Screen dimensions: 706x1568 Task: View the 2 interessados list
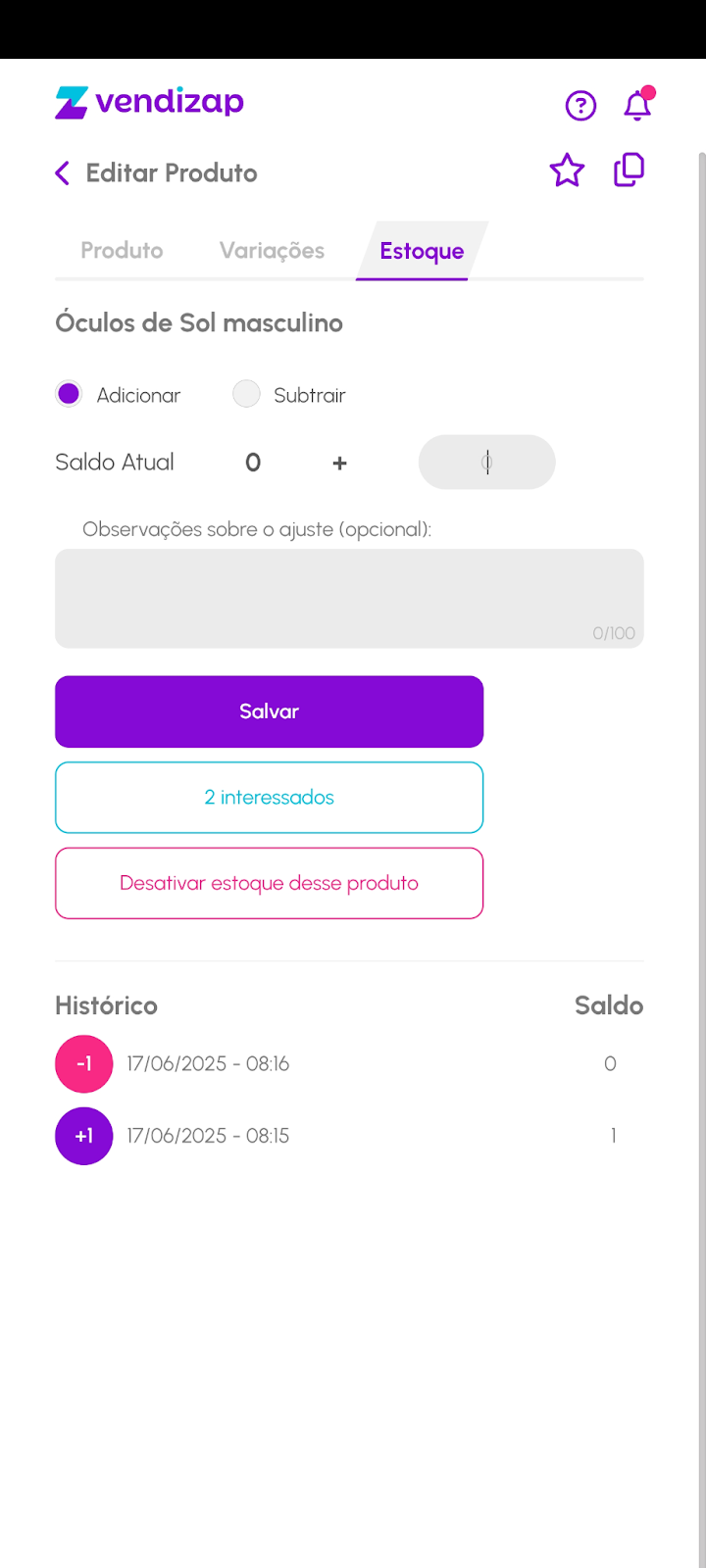269,798
